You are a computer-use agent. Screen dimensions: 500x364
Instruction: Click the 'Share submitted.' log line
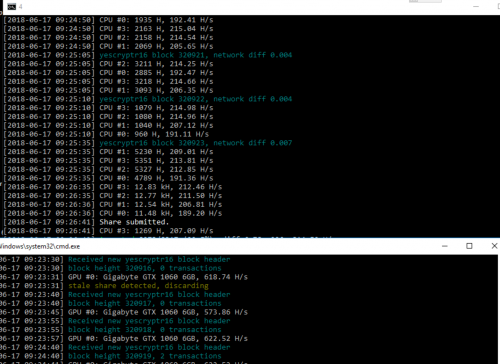(x=134, y=222)
